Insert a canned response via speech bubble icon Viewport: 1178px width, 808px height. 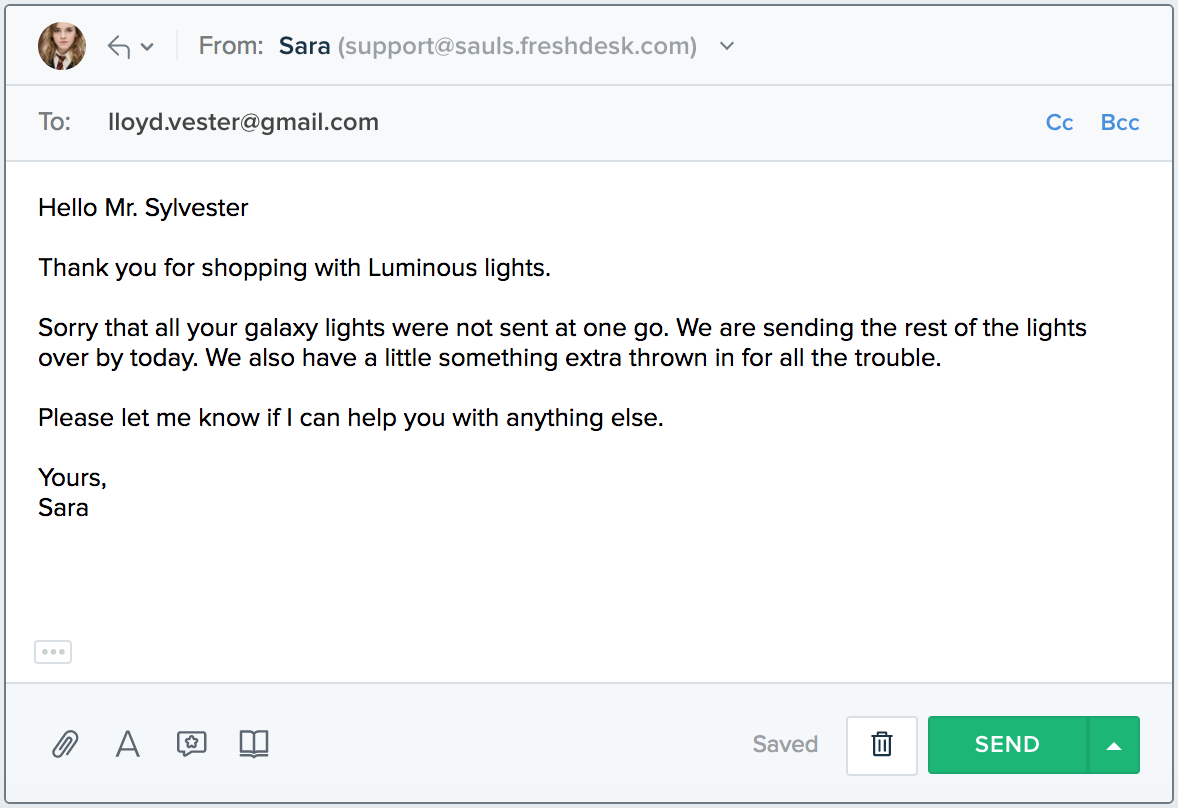click(x=192, y=743)
